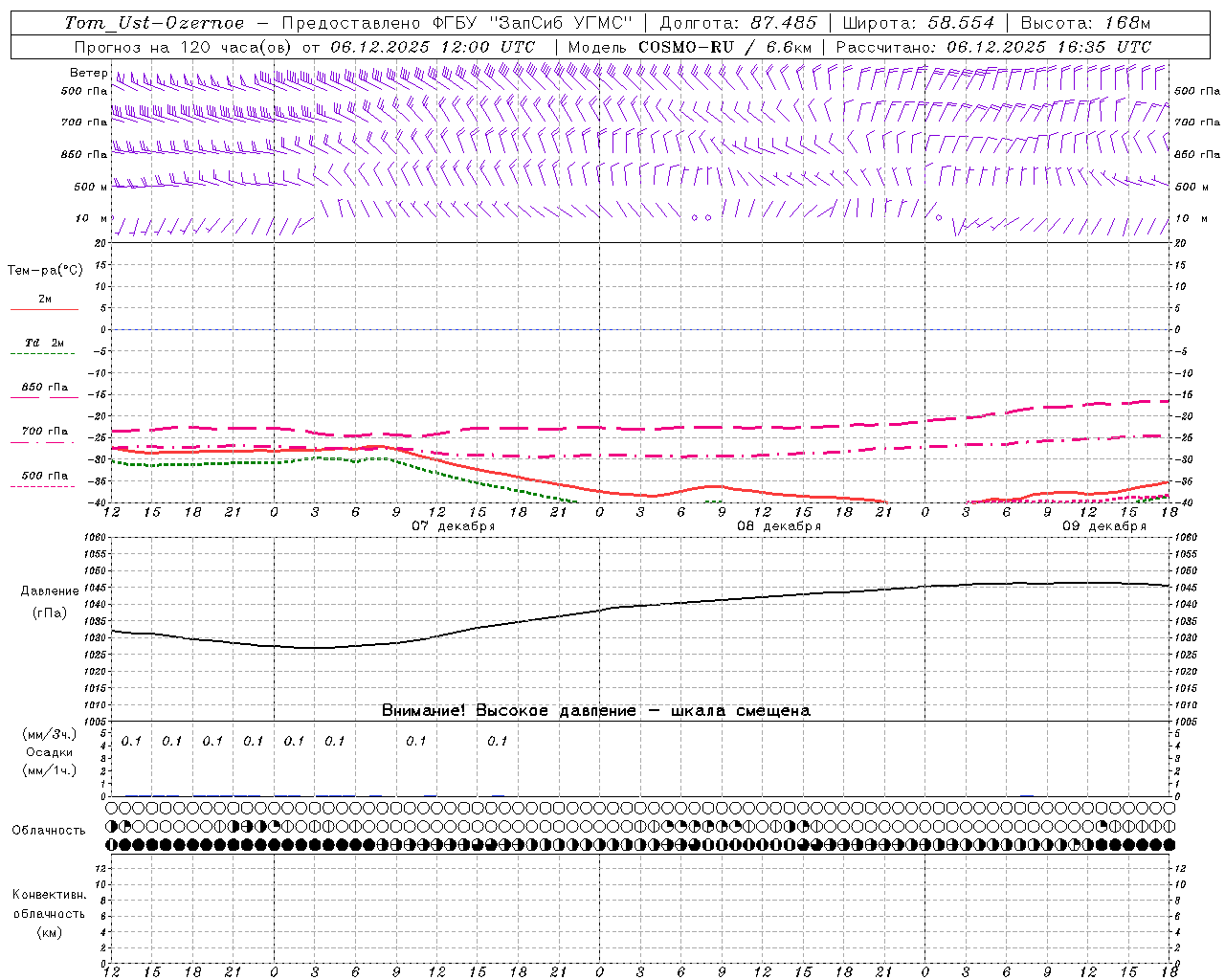Click the 'Тем-ра(°C)' temperature label

pos(45,271)
